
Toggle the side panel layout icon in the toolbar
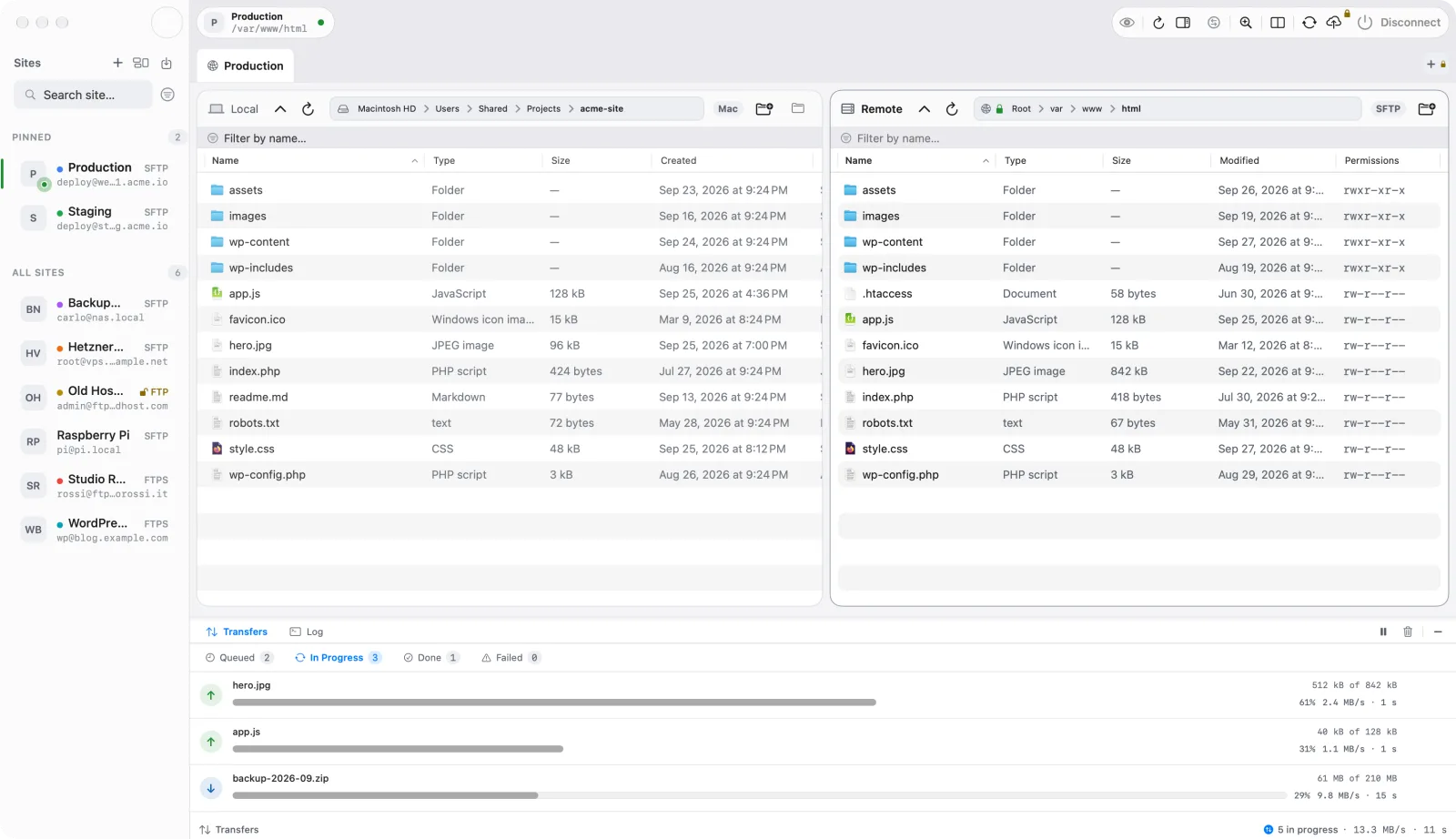coord(1183,23)
